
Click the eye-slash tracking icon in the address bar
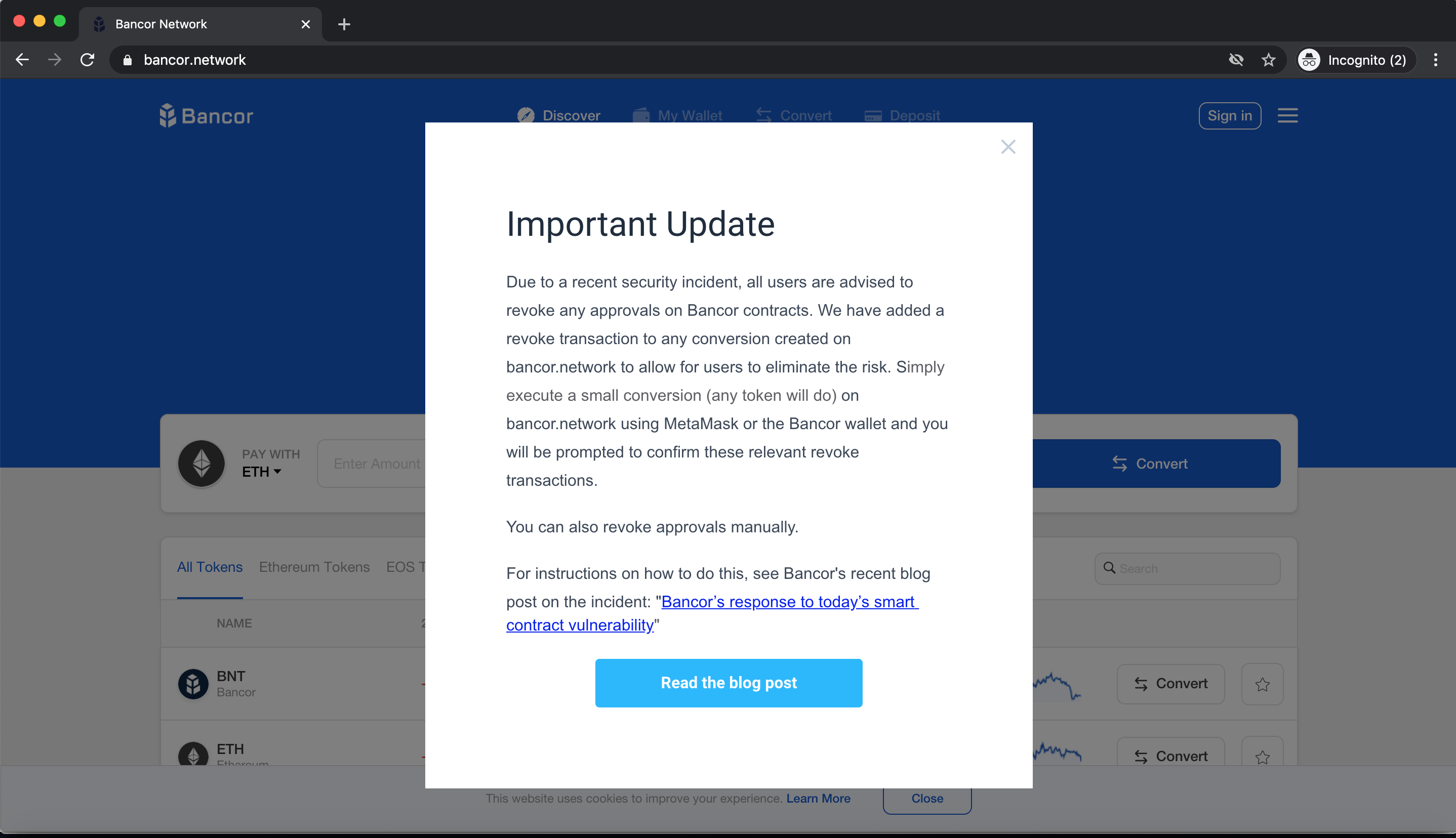click(1235, 60)
